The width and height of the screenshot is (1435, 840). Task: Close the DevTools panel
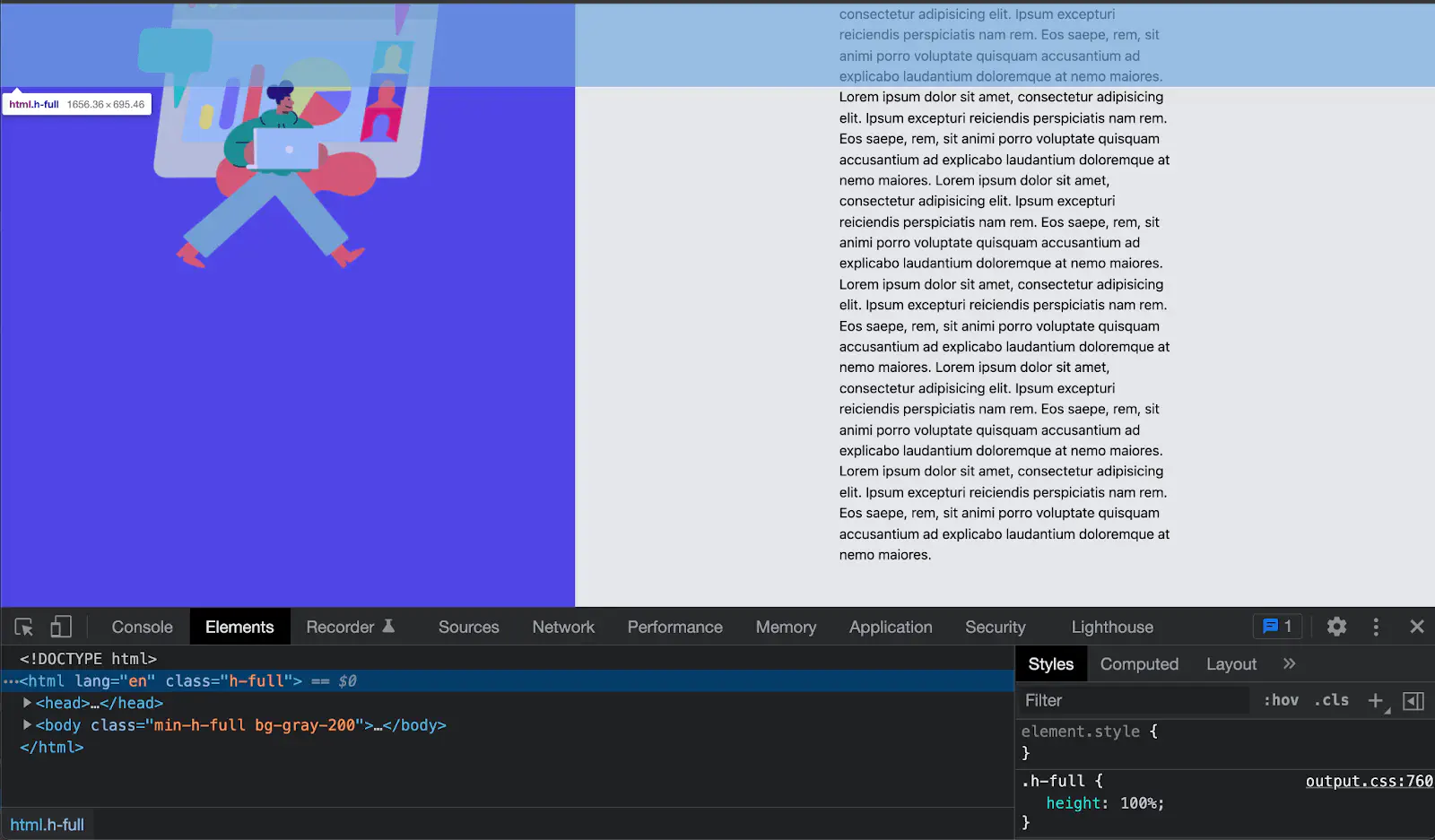(x=1417, y=627)
